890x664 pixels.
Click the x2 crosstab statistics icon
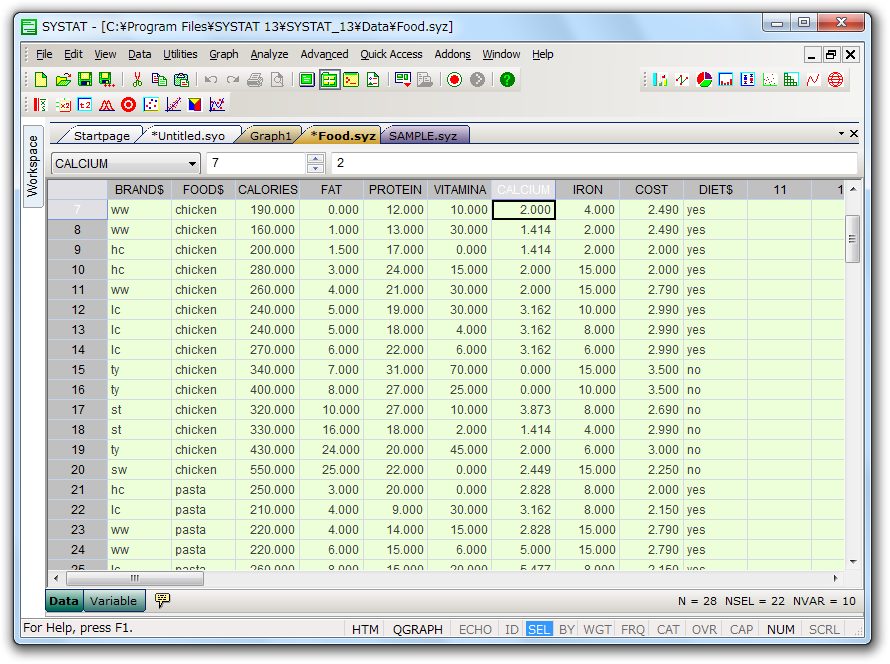click(63, 104)
